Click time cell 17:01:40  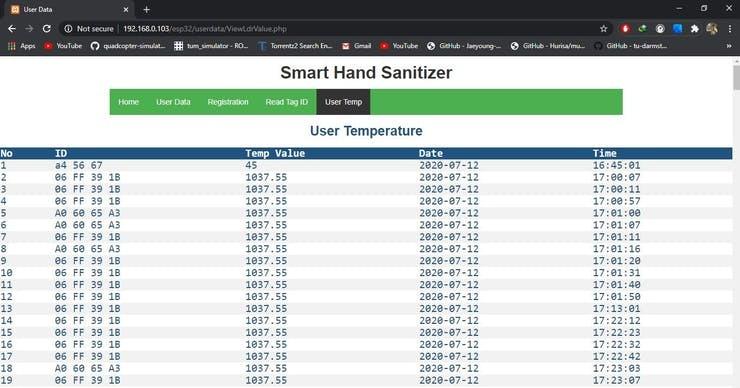(617, 285)
